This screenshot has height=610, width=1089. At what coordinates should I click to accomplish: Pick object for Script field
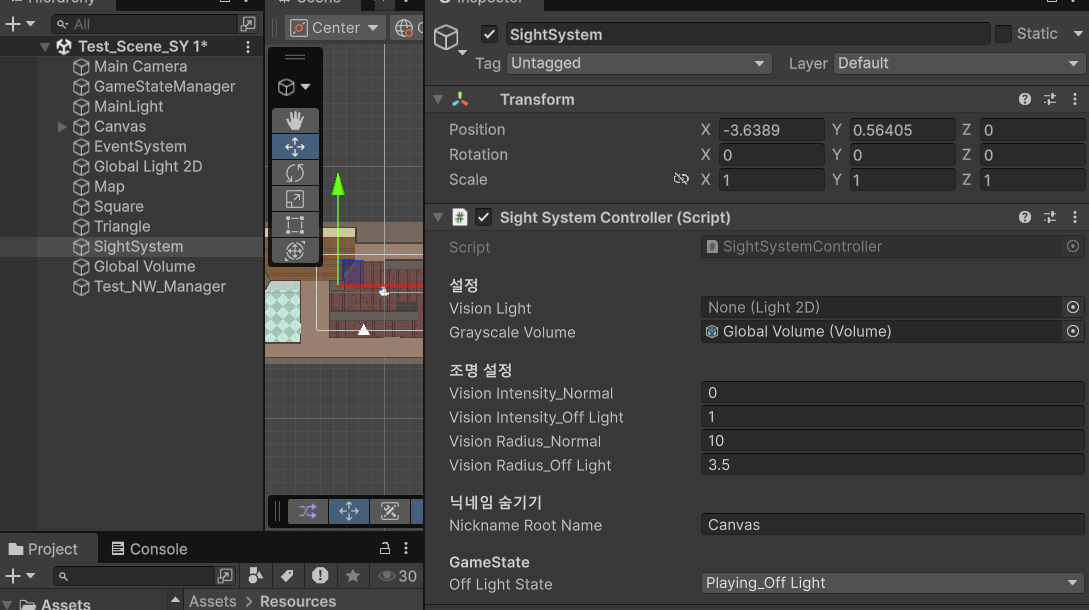1072,247
